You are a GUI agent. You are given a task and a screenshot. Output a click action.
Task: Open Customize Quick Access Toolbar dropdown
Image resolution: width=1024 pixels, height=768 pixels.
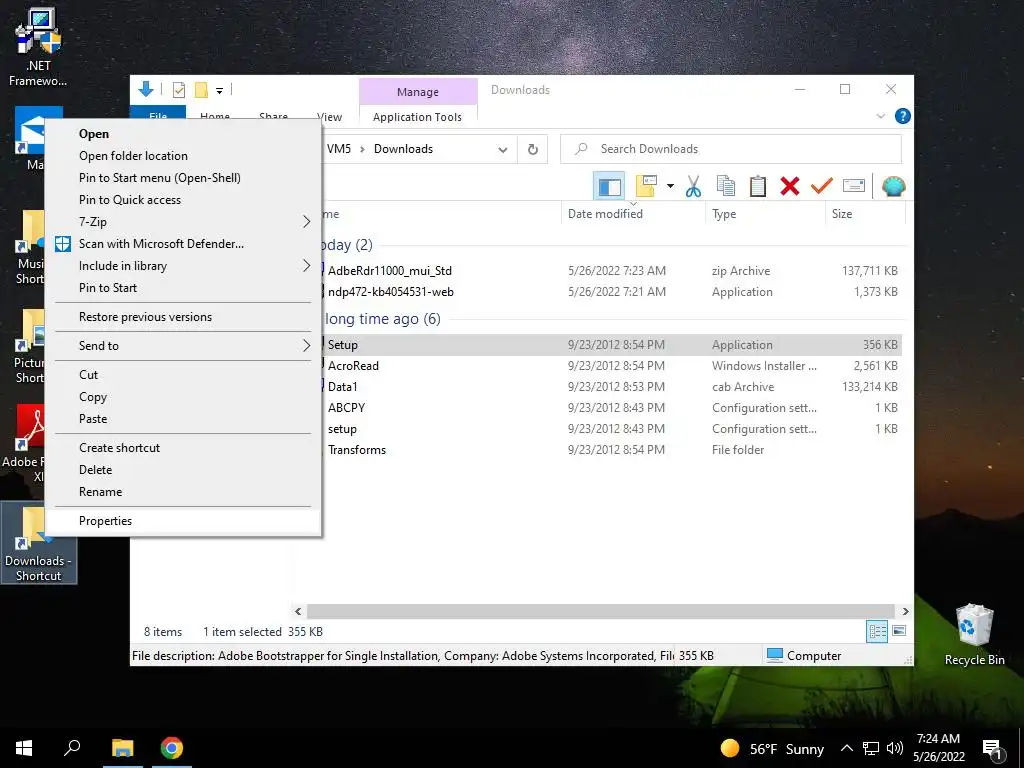[219, 91]
